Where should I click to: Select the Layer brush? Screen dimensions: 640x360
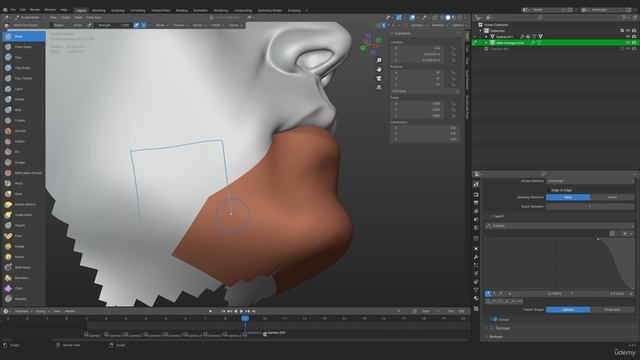24,89
